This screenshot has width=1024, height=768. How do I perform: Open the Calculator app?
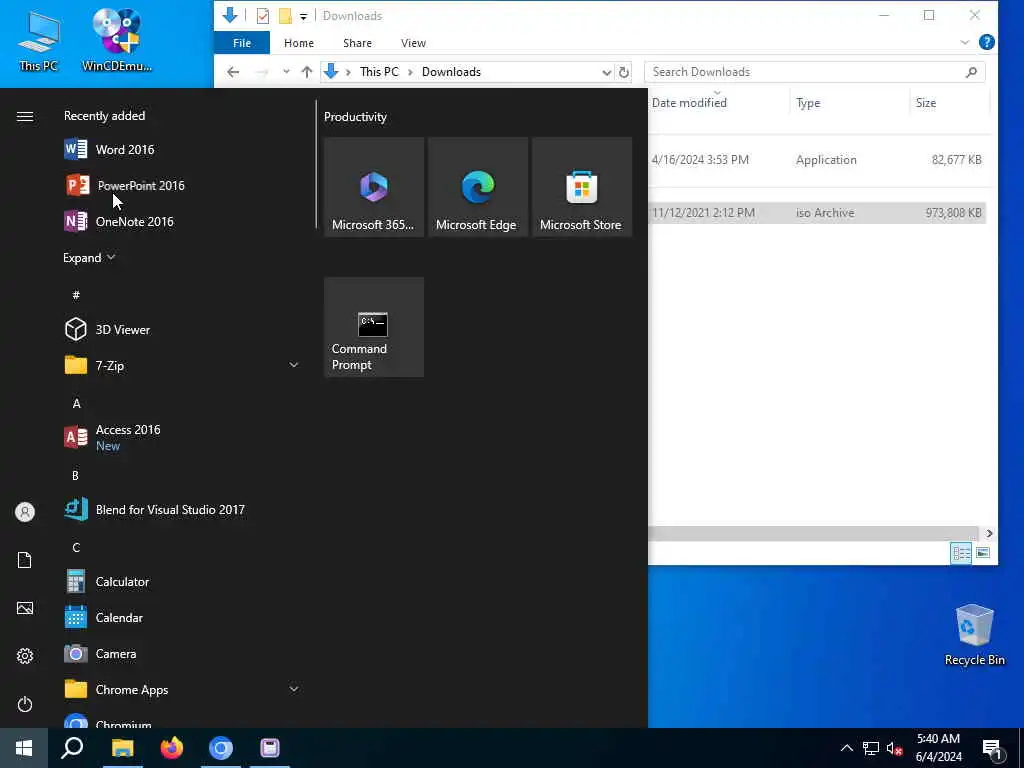pos(183,581)
